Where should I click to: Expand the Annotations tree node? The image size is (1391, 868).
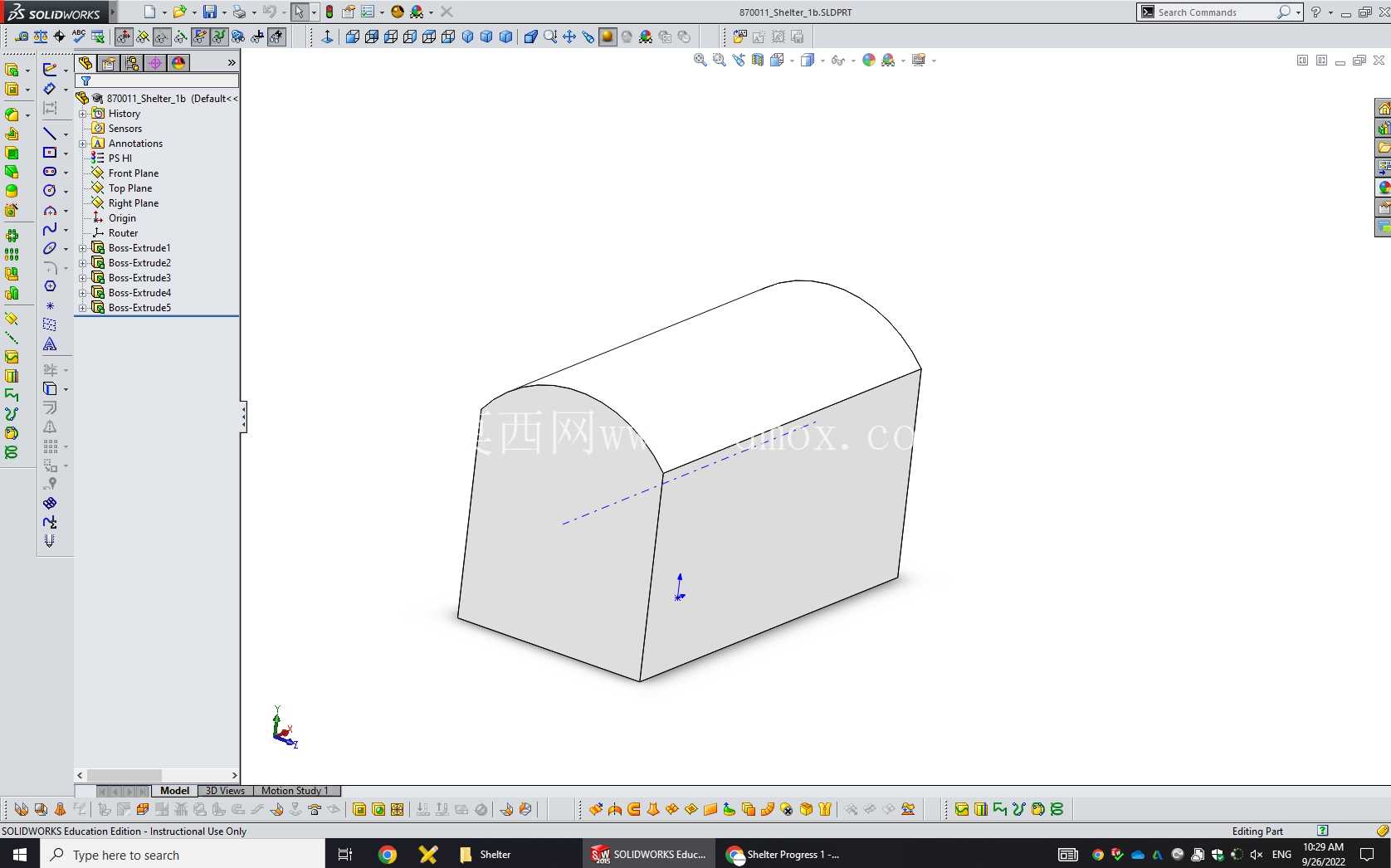click(x=83, y=144)
